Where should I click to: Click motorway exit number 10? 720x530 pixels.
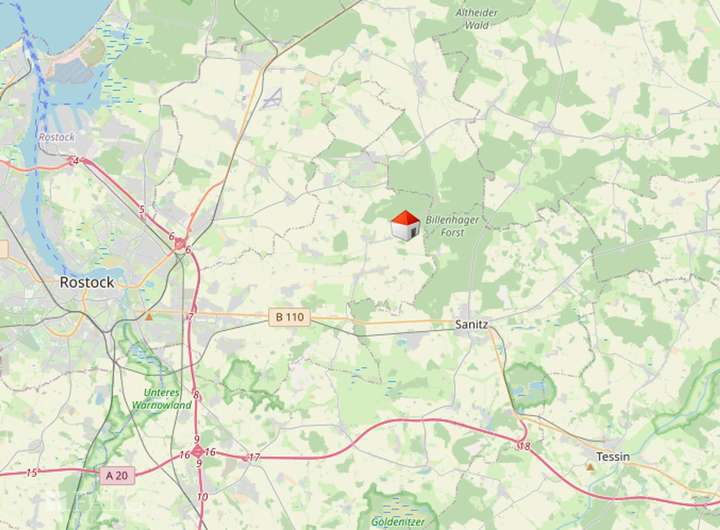pos(202,496)
